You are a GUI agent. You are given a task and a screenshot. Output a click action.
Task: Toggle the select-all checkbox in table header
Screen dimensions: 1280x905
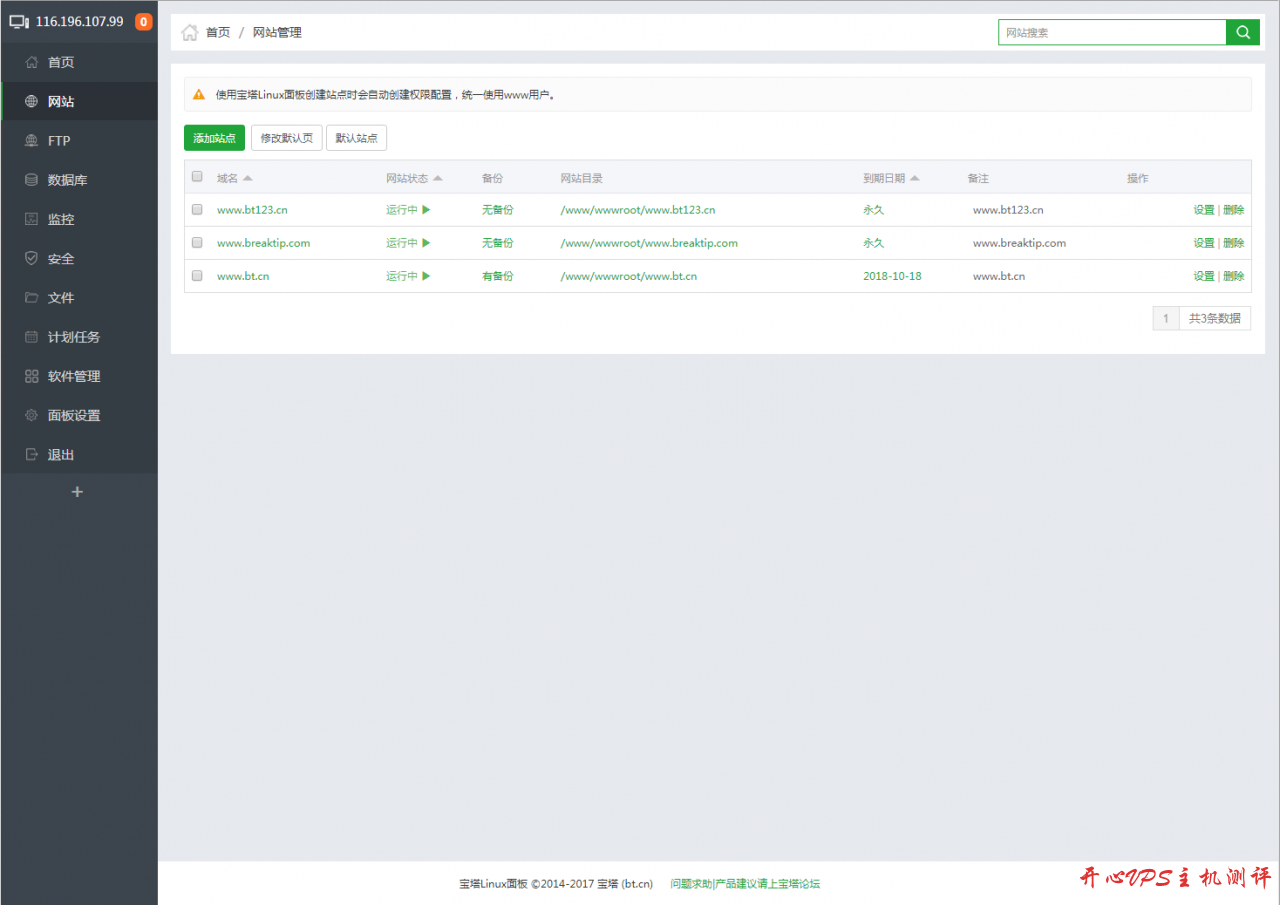click(x=197, y=177)
